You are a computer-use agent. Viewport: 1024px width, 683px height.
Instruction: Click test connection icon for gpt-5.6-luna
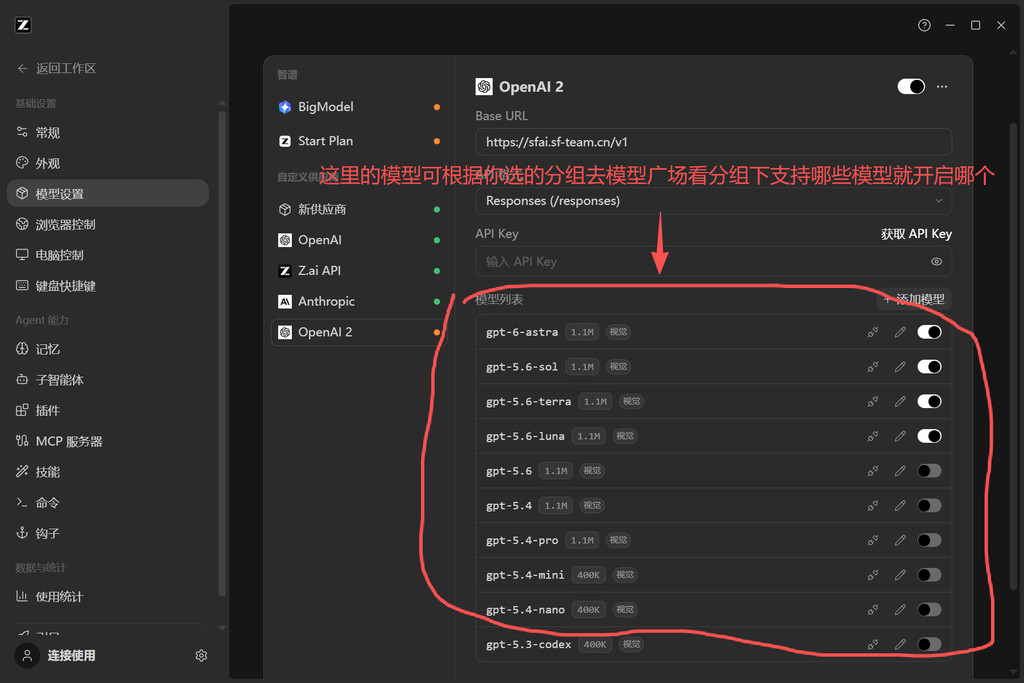click(x=872, y=436)
